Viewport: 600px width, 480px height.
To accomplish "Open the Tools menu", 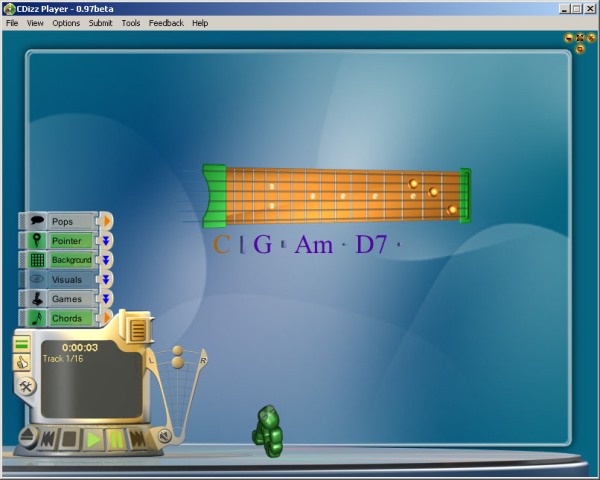I will 130,23.
